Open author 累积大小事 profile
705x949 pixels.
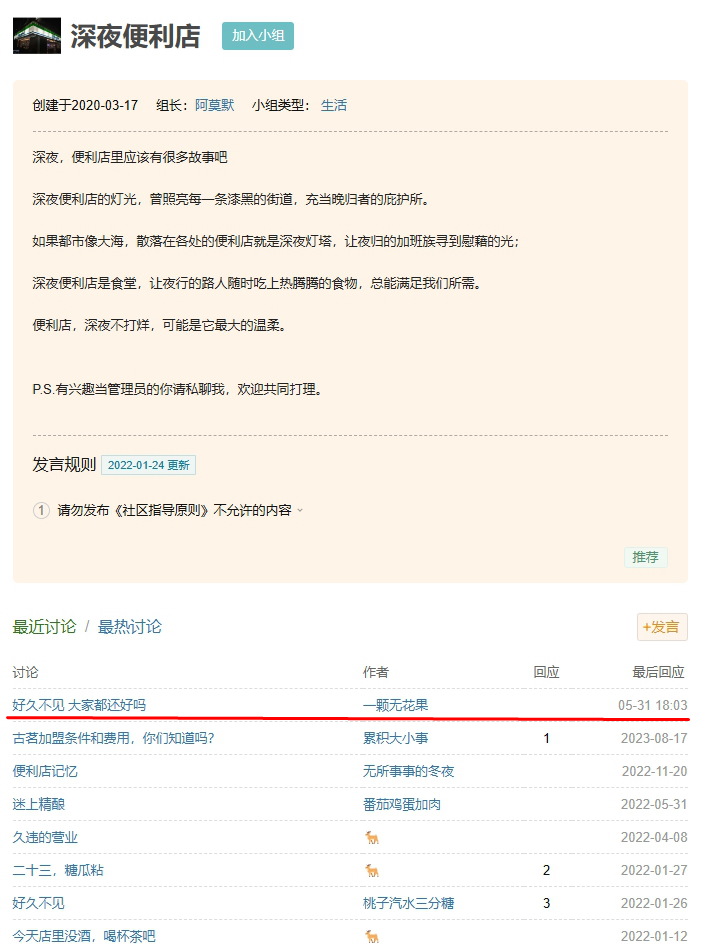[x=395, y=738]
